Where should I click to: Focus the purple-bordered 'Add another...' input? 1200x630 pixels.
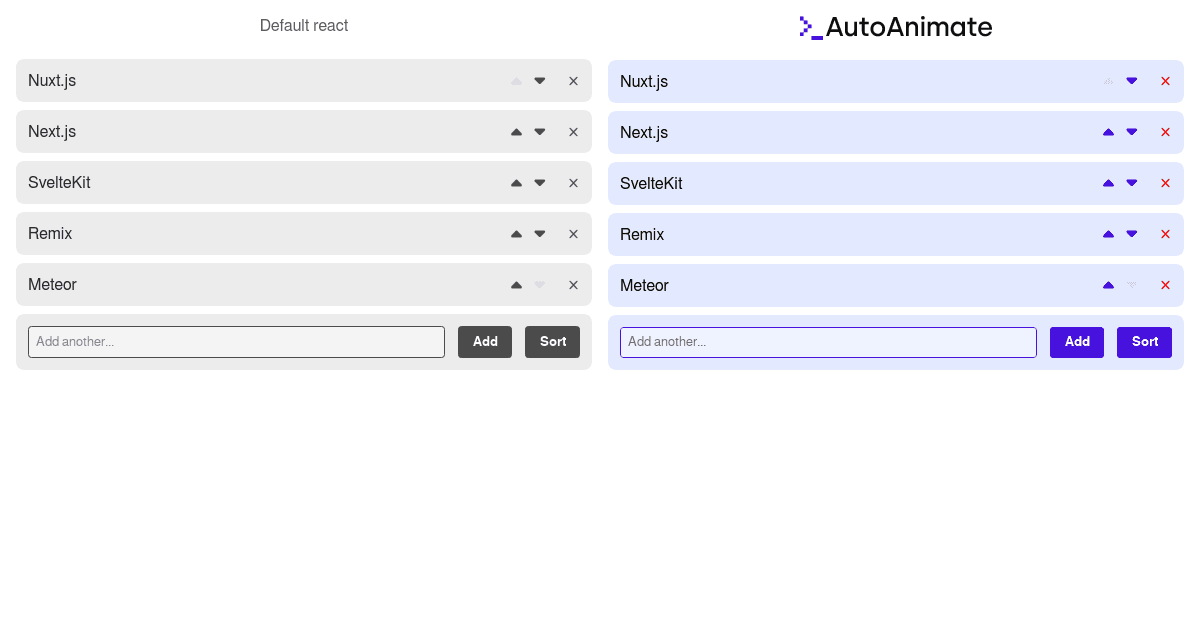(828, 342)
